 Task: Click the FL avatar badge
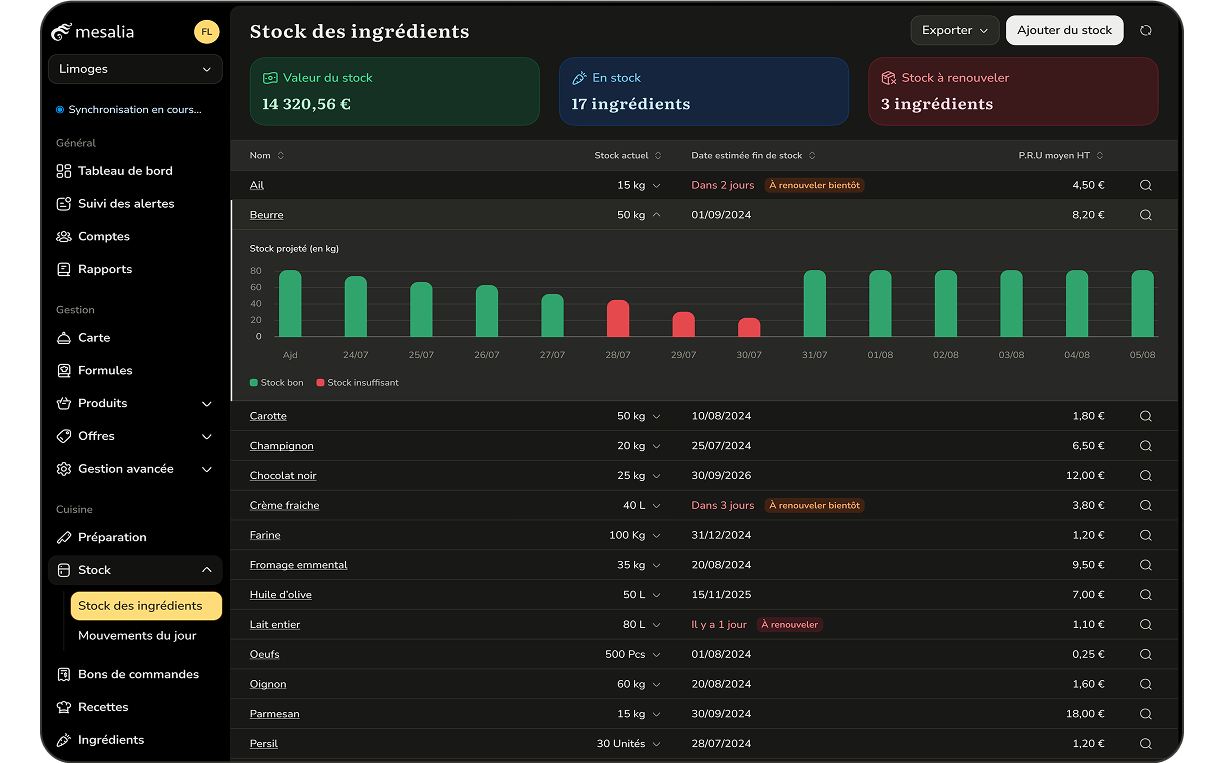pos(206,31)
